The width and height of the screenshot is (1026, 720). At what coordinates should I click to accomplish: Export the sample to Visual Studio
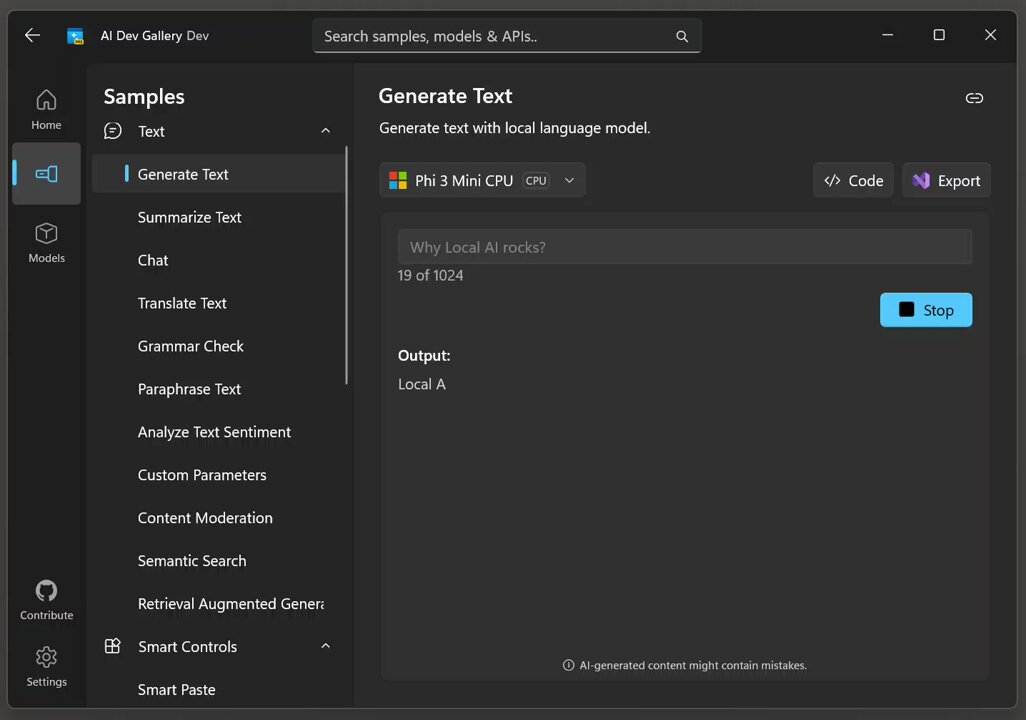946,181
